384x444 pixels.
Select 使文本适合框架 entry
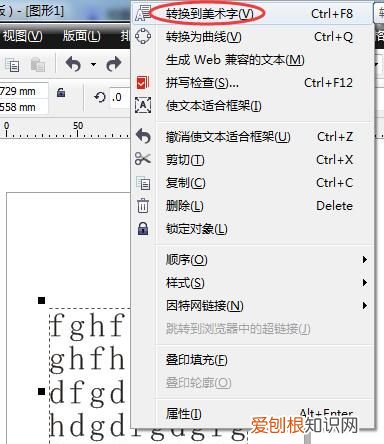point(253,106)
